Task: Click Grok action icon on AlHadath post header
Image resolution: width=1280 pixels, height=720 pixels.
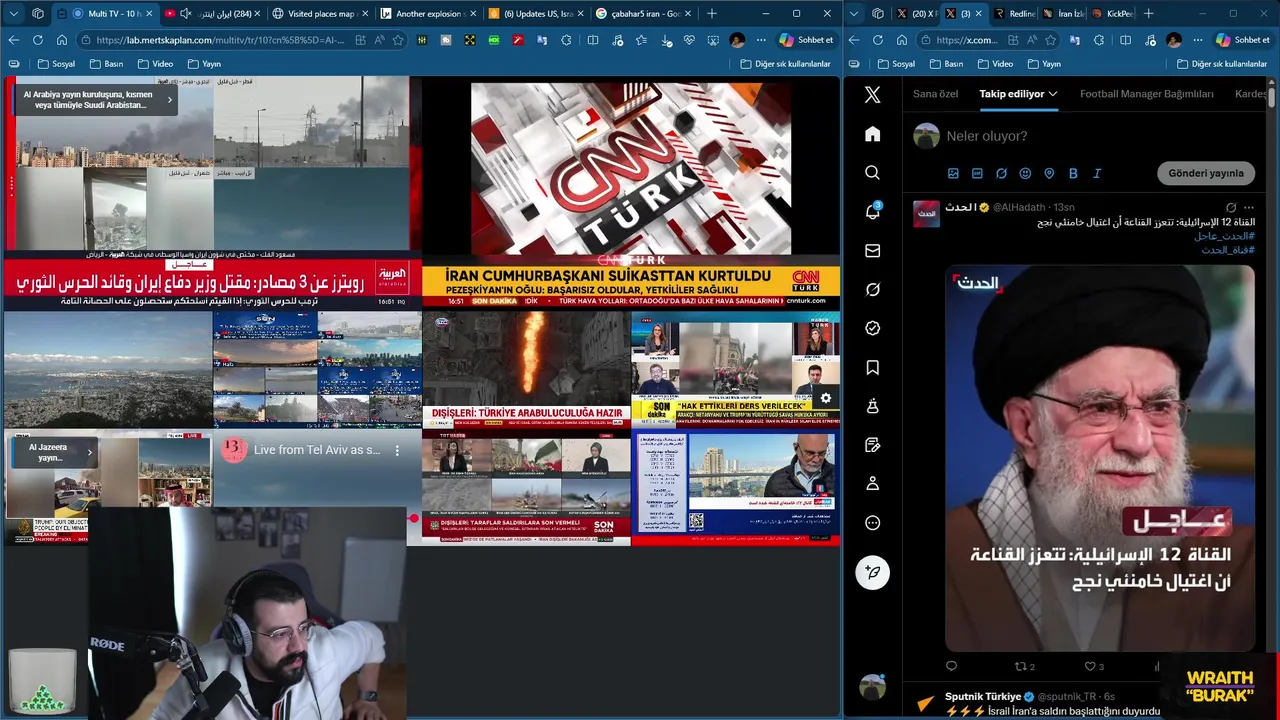Action: [1231, 207]
